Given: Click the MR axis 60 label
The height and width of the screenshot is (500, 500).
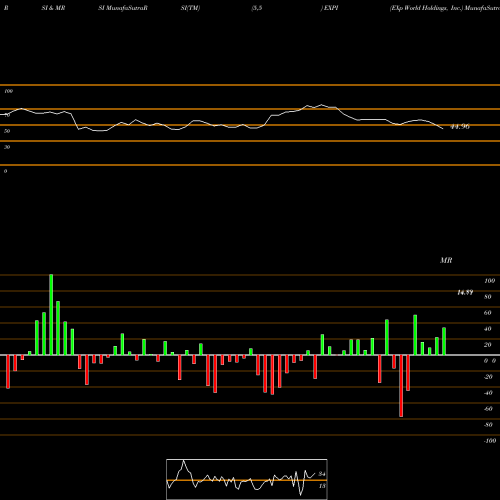Looking at the screenshot, I should click(488, 313).
